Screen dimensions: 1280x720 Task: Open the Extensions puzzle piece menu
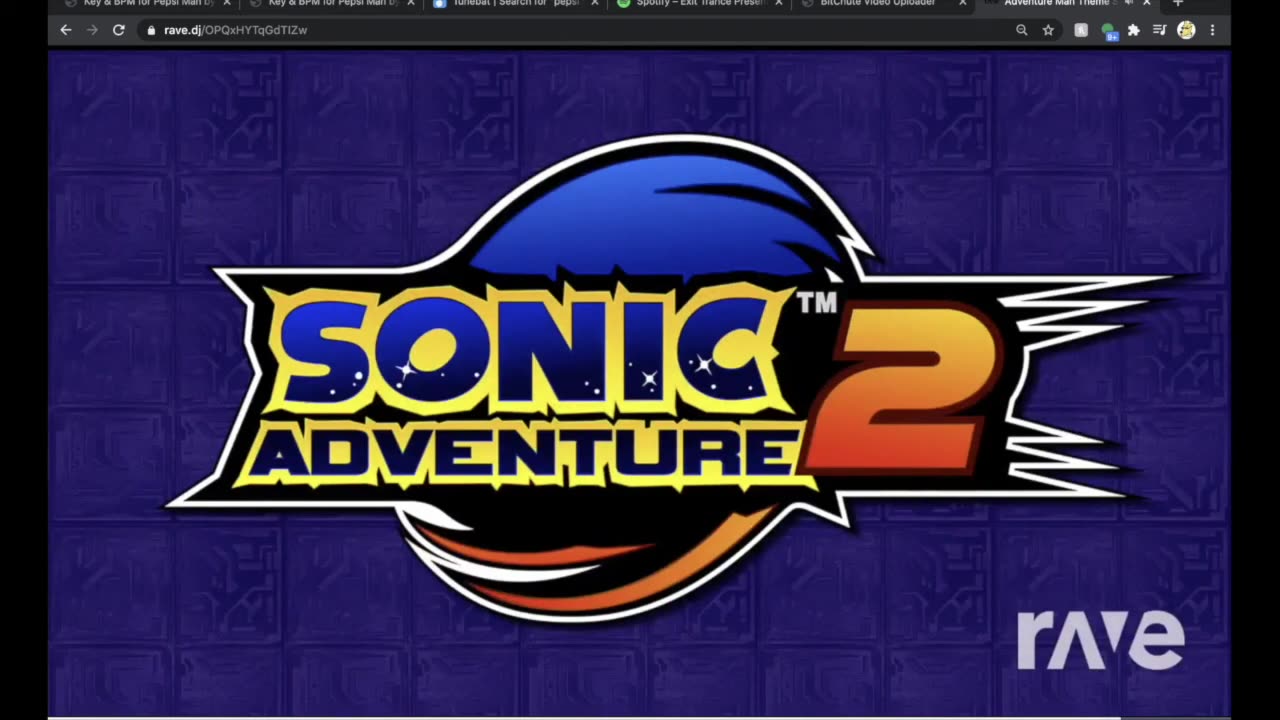(1133, 30)
